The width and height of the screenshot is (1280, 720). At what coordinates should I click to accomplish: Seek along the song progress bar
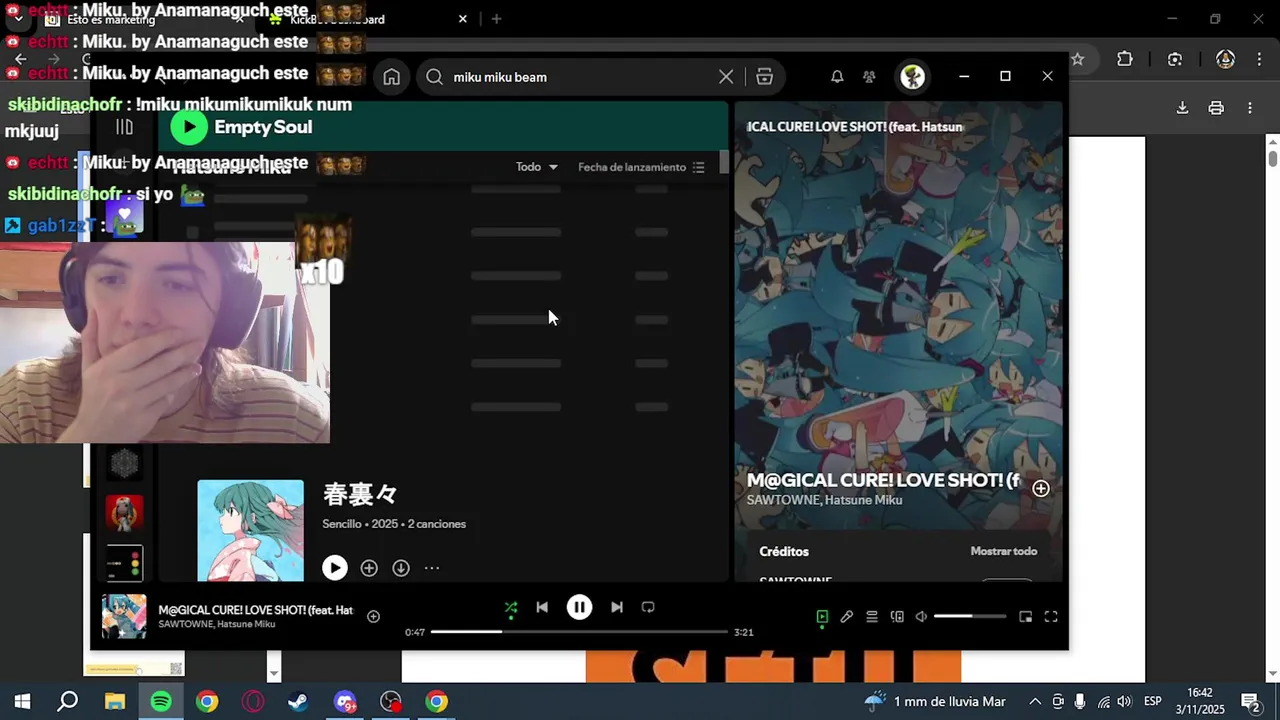pos(579,632)
